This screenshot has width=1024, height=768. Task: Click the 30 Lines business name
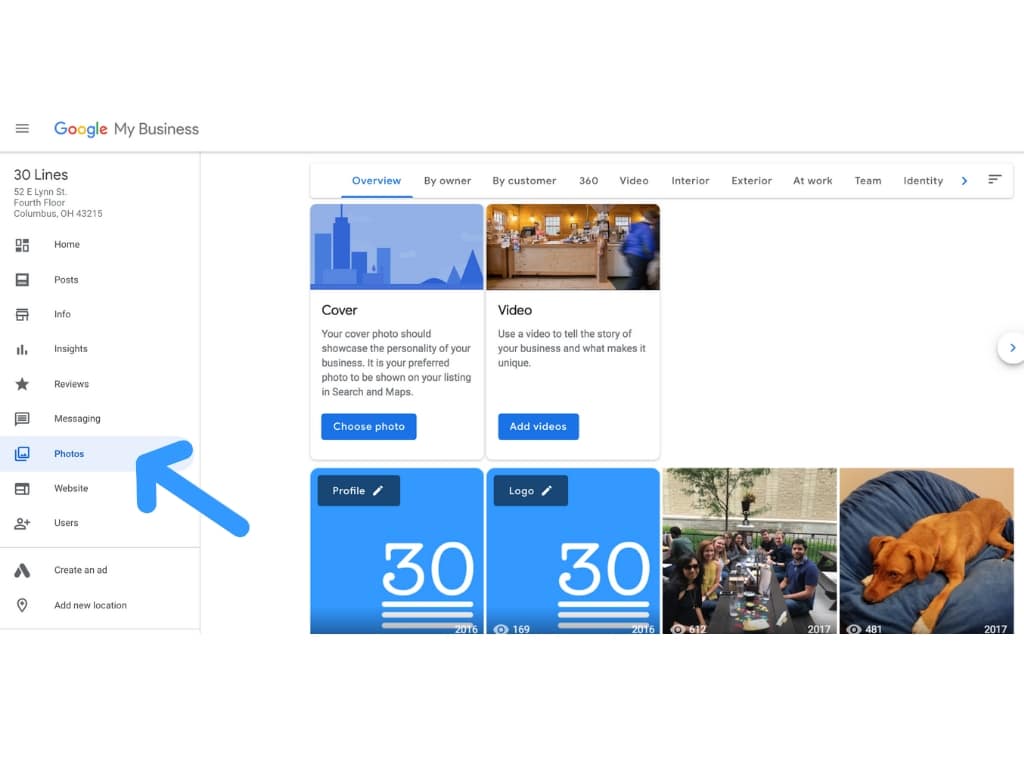[40, 175]
